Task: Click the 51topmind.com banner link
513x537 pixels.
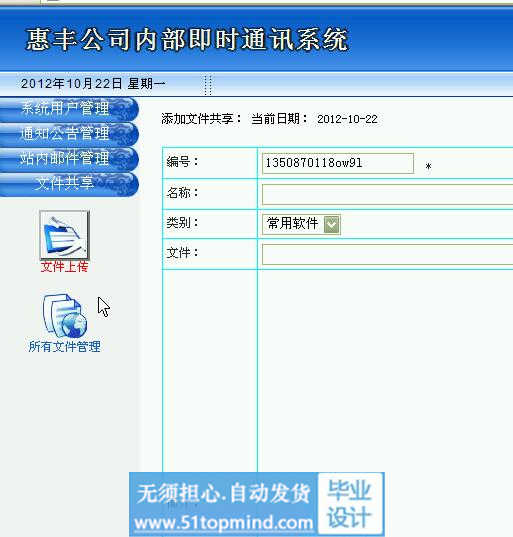Action: pyautogui.click(x=223, y=523)
